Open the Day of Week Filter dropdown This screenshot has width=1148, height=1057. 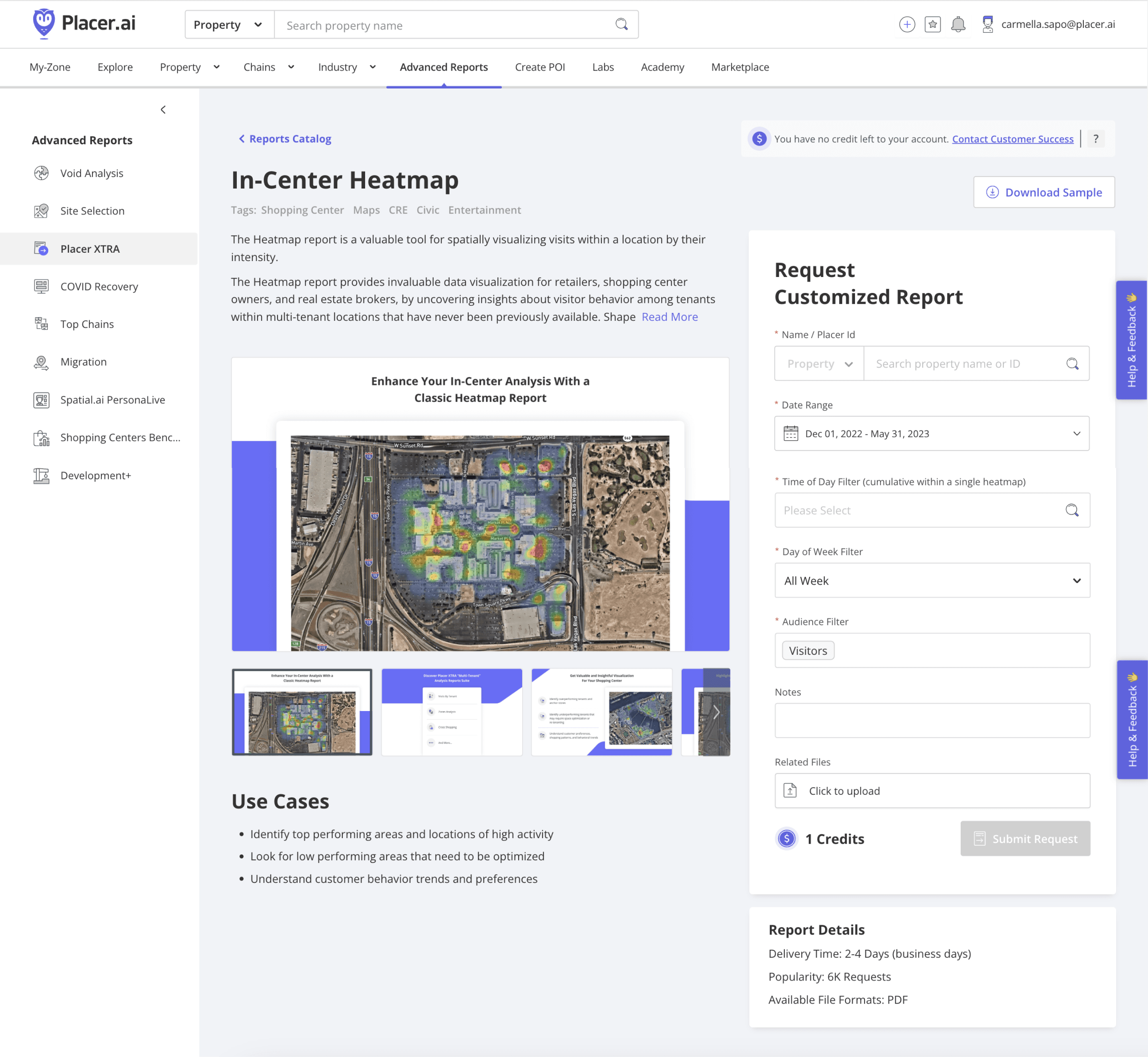pos(1076,581)
